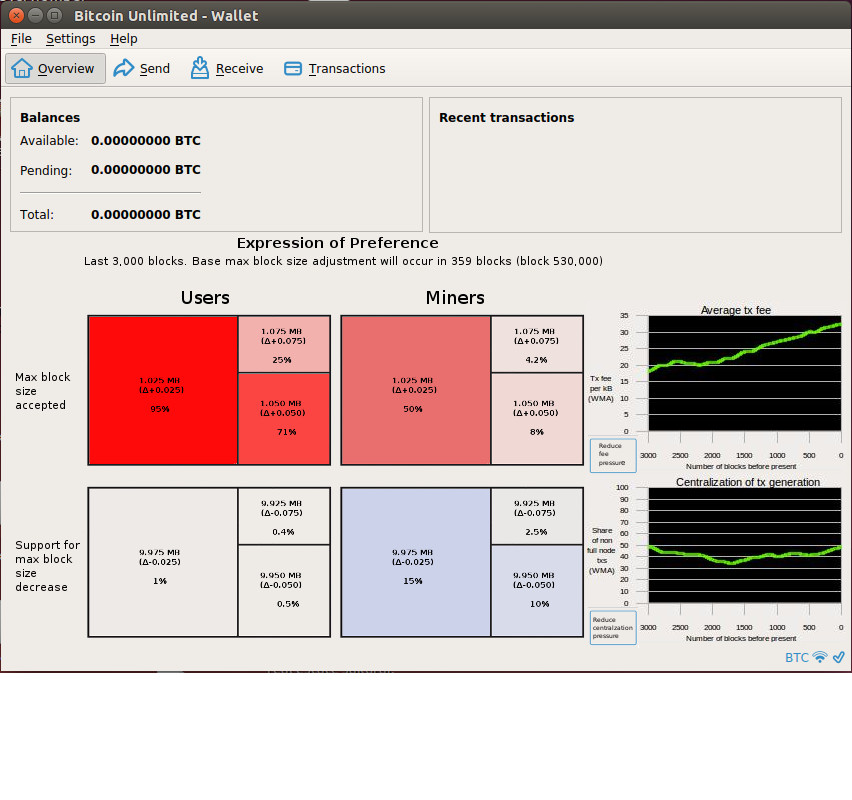Click the Transactions card icon
The image size is (852, 800).
[x=293, y=68]
